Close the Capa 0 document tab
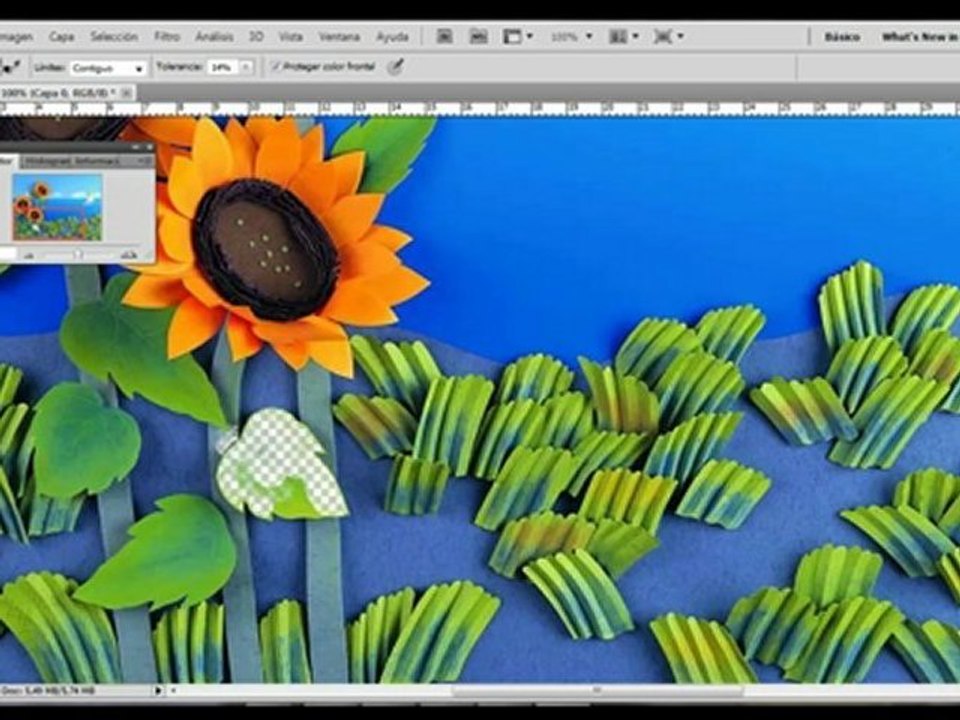 coord(126,92)
